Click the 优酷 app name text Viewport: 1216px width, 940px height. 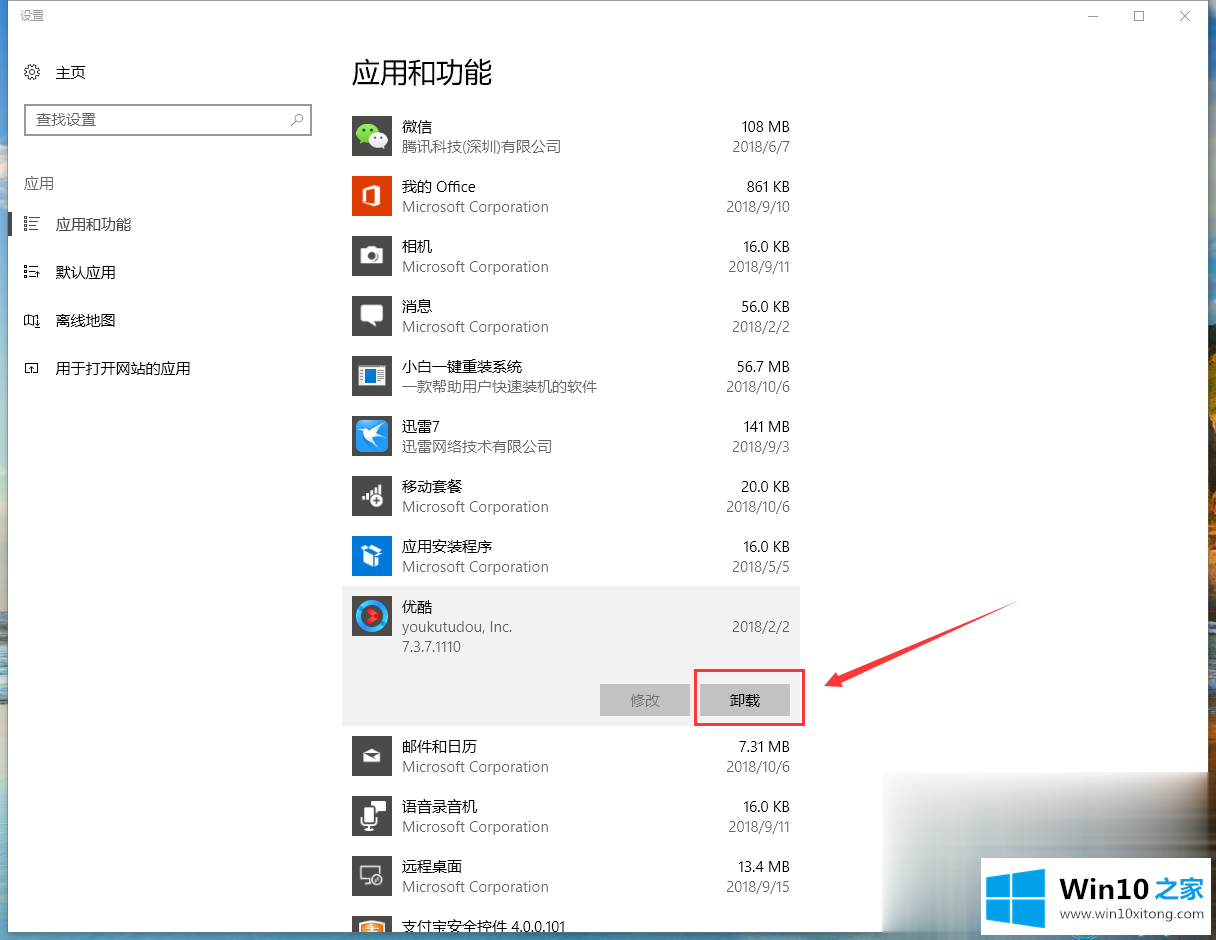[x=417, y=606]
